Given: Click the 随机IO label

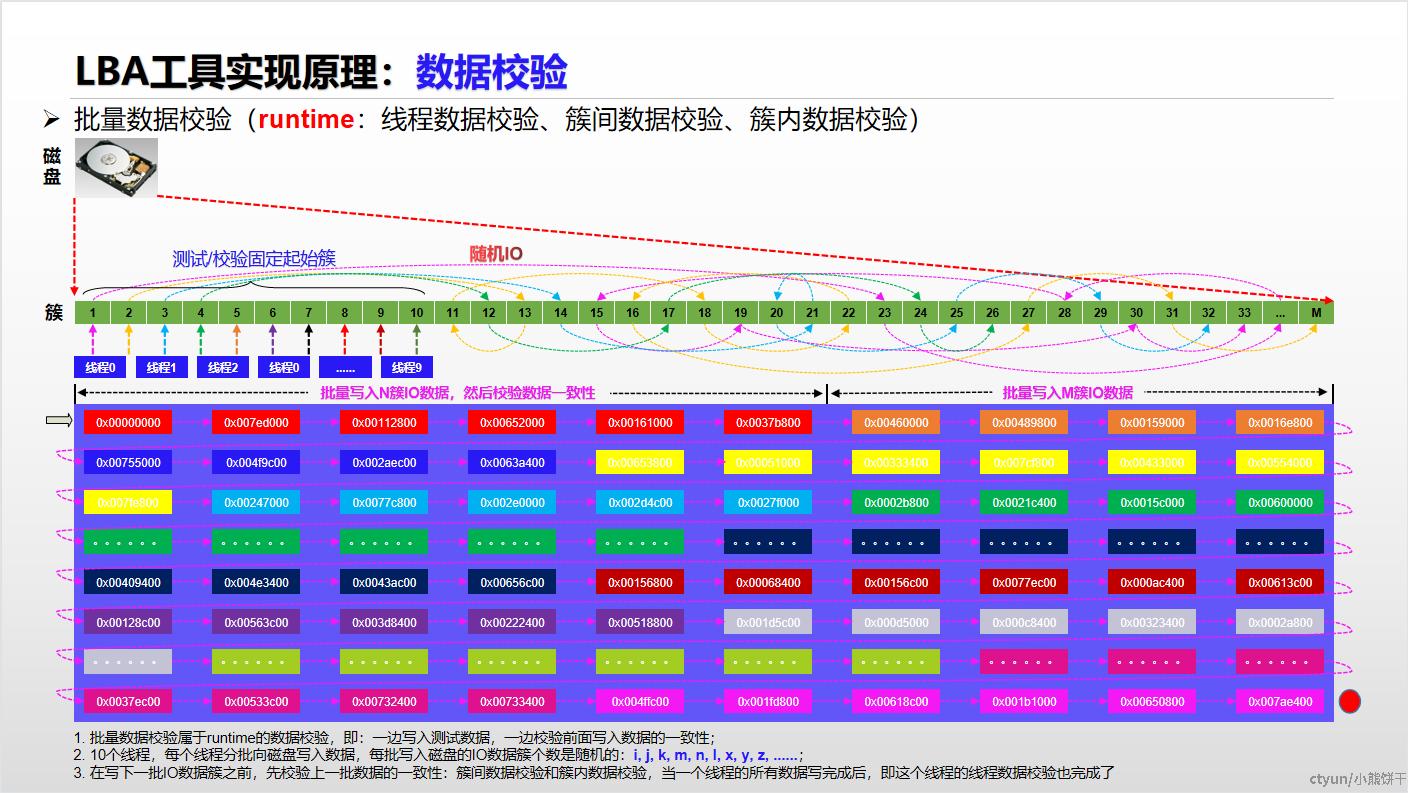Looking at the screenshot, I should click(x=496, y=254).
